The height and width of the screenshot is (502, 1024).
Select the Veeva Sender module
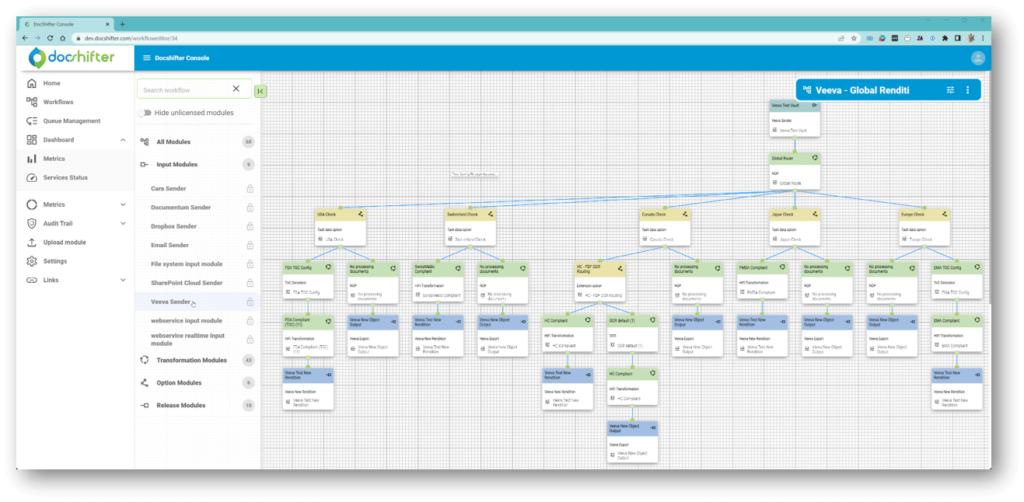(x=170, y=302)
